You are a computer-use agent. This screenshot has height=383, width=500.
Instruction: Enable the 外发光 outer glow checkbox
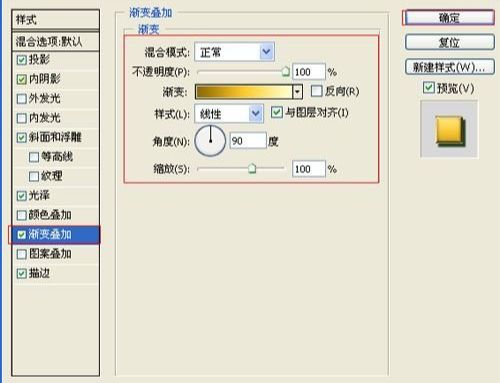pos(22,99)
